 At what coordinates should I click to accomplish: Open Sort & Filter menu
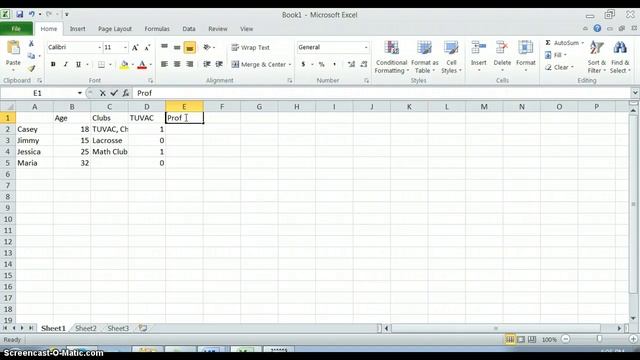tap(597, 57)
